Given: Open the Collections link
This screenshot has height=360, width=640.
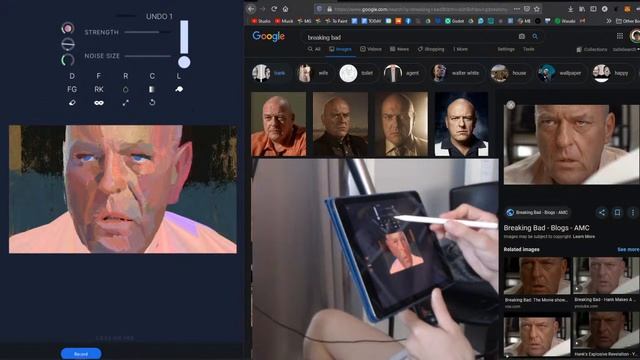Looking at the screenshot, I should tap(592, 49).
